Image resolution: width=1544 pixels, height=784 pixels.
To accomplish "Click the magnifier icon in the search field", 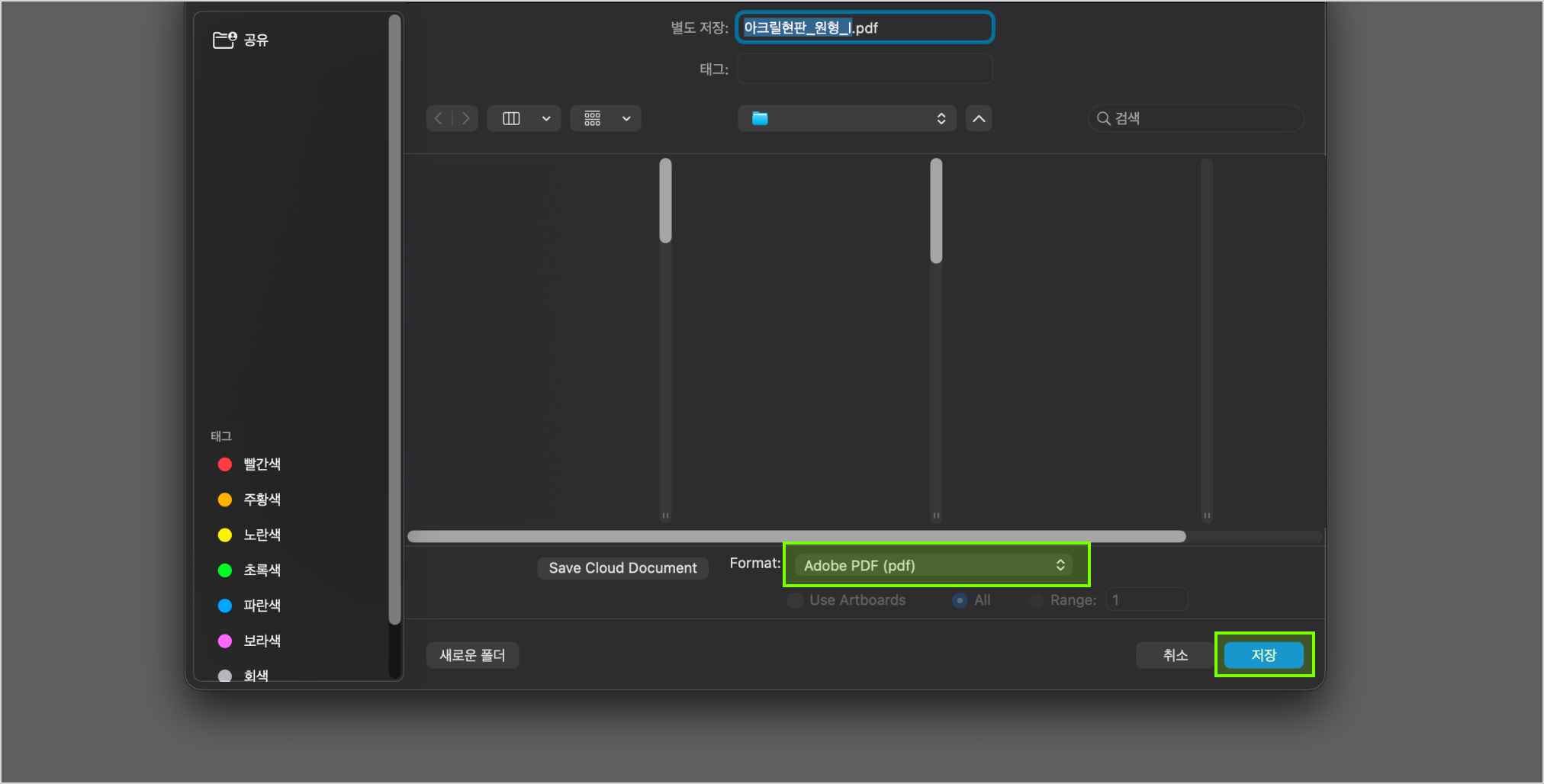I will coord(1103,118).
